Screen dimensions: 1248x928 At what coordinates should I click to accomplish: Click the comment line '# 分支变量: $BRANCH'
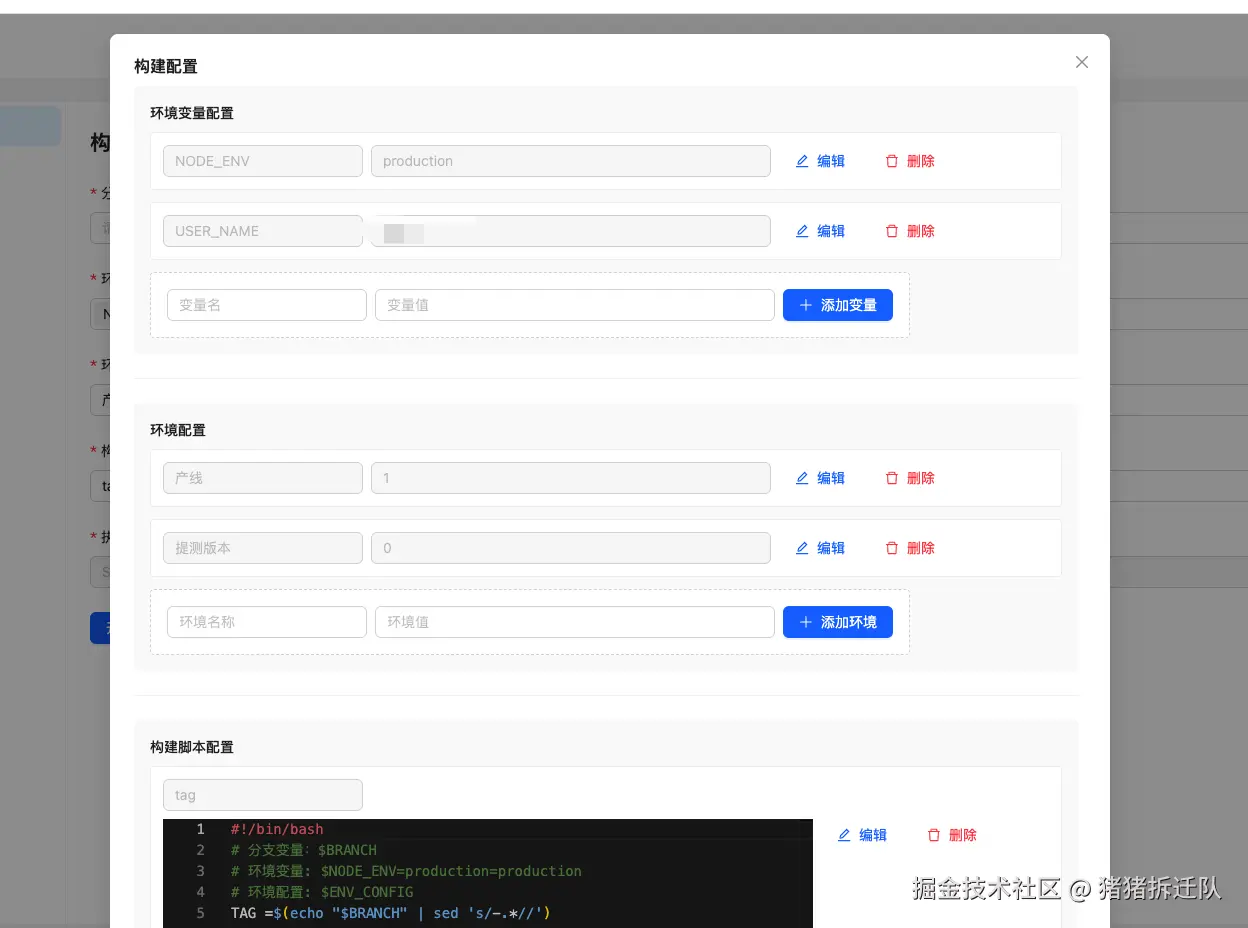click(x=303, y=850)
